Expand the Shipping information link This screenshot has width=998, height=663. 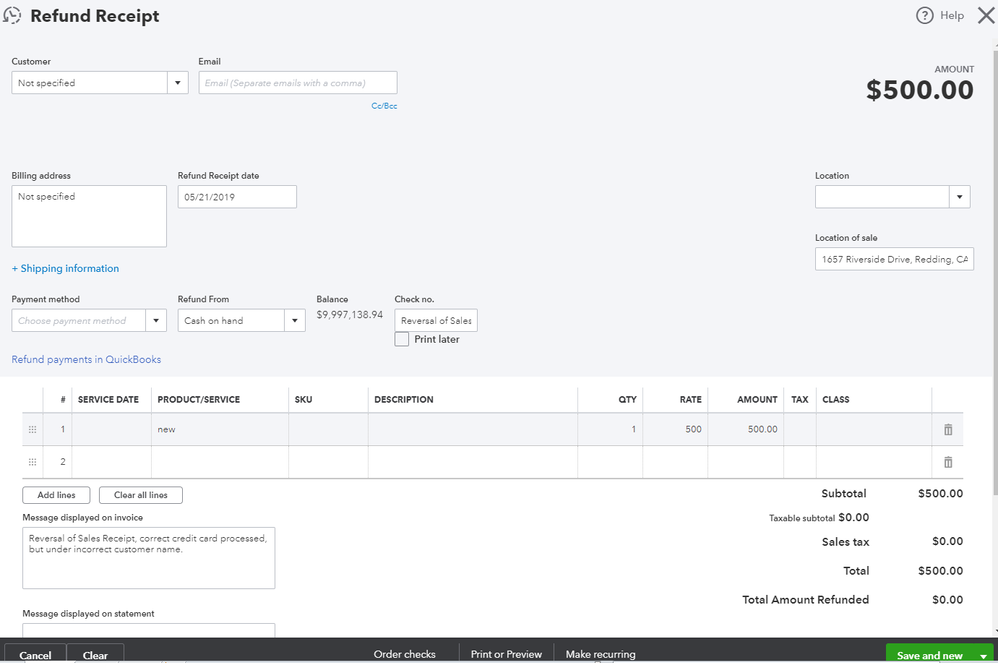(65, 269)
